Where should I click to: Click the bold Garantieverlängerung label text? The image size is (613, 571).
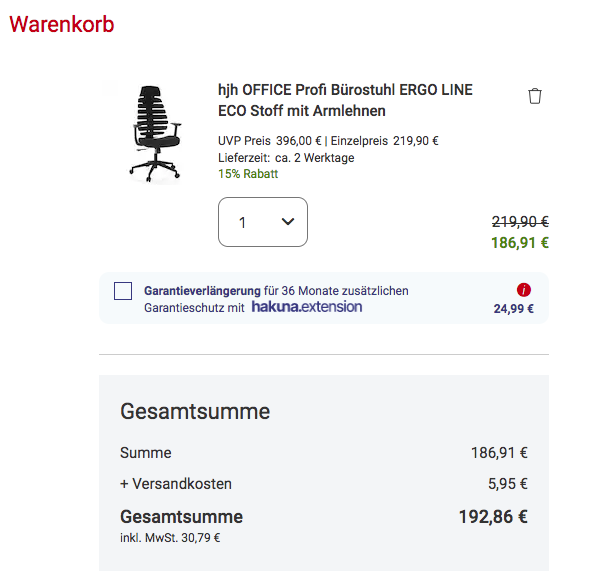pos(203,291)
